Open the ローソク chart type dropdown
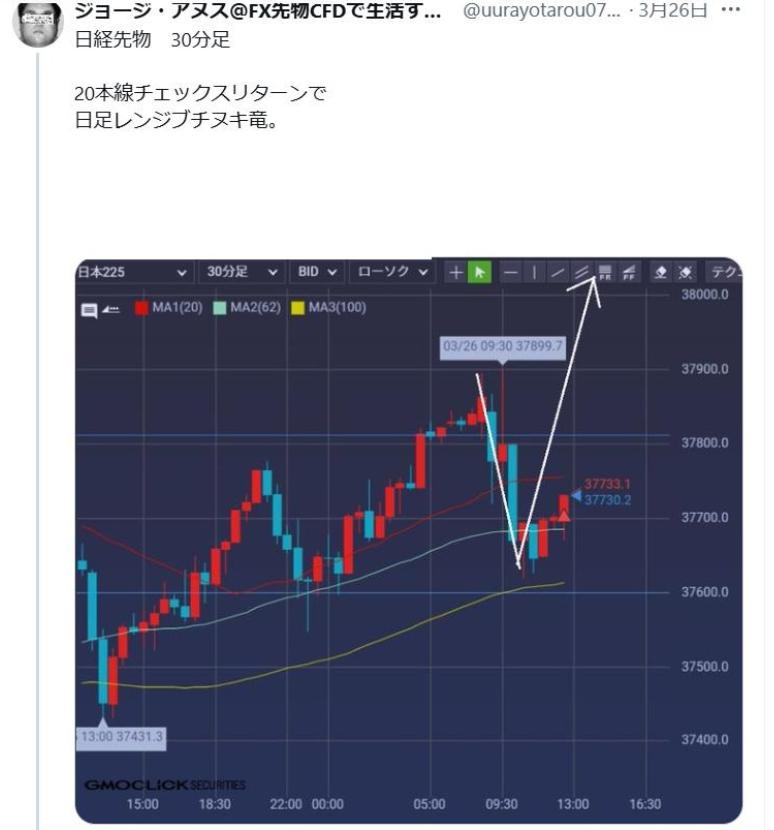774x830 pixels. 395,272
